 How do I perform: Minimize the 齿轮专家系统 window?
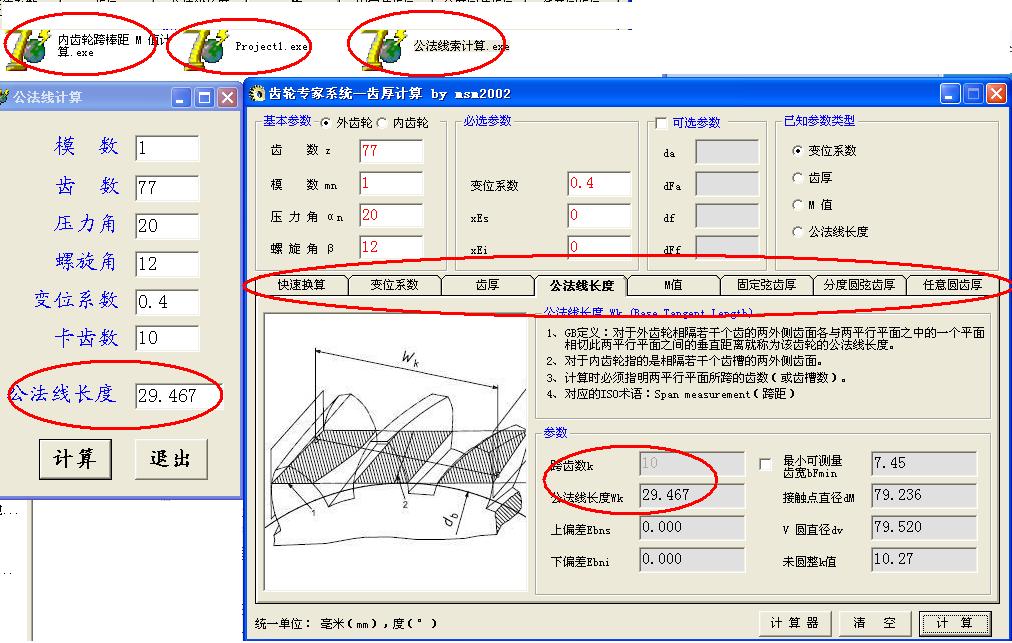tap(949, 94)
